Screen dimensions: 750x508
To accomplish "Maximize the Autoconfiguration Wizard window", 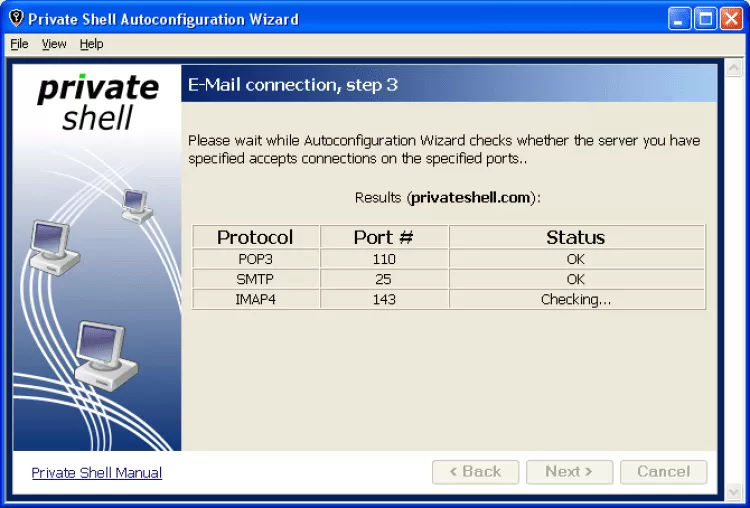I will (706, 19).
